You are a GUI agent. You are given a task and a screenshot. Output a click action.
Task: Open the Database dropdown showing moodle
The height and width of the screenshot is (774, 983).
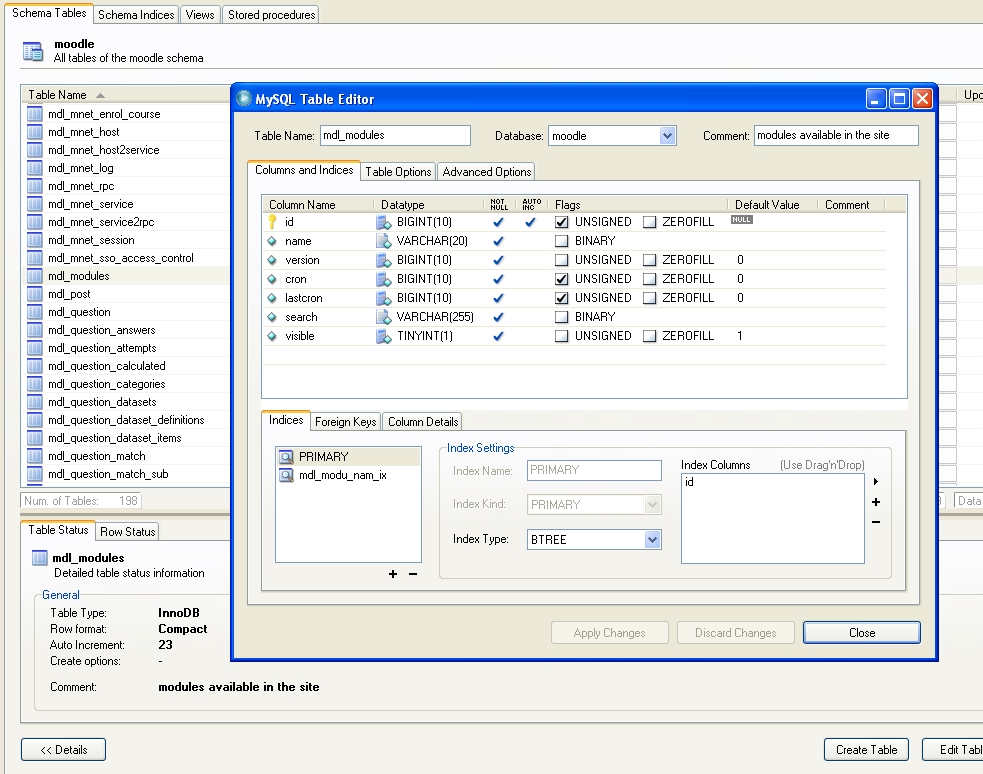667,135
